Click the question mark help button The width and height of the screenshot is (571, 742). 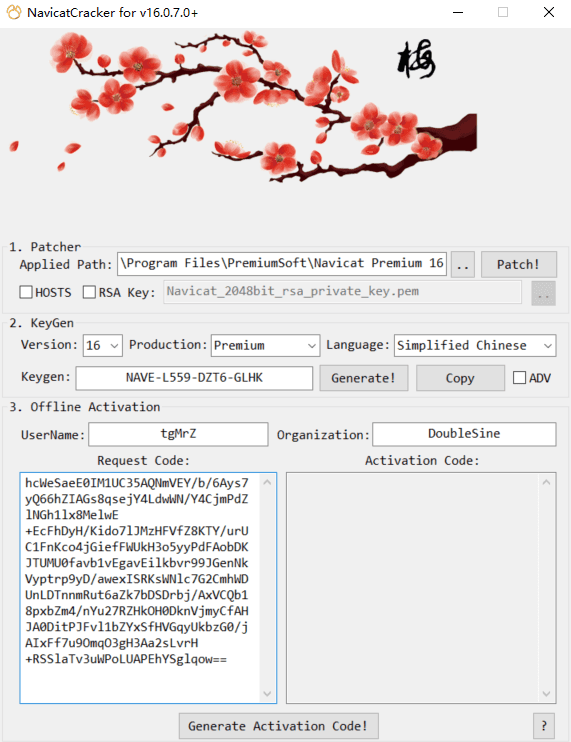[x=544, y=726]
